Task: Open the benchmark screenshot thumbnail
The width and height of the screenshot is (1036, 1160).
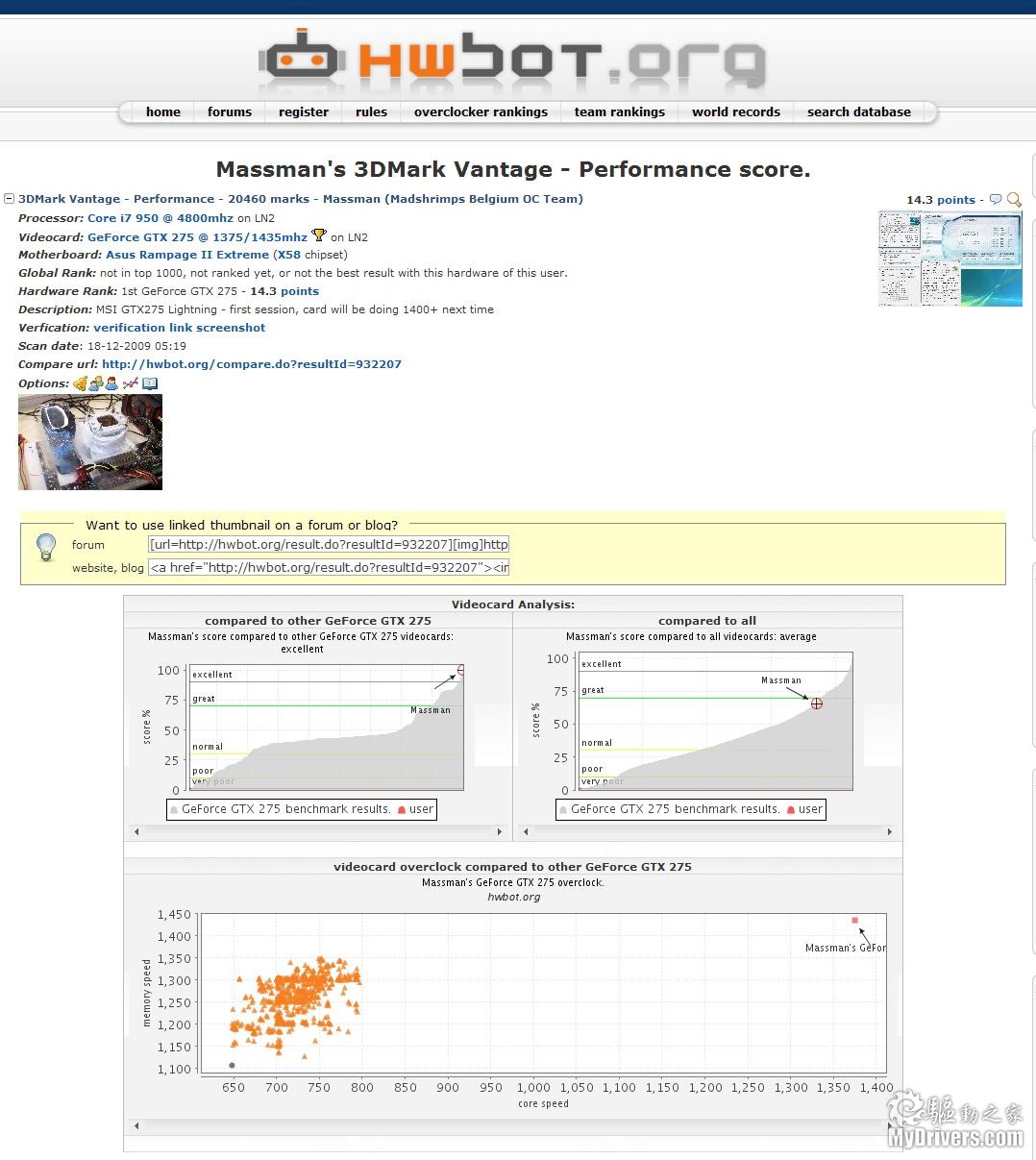Action: tap(950, 259)
